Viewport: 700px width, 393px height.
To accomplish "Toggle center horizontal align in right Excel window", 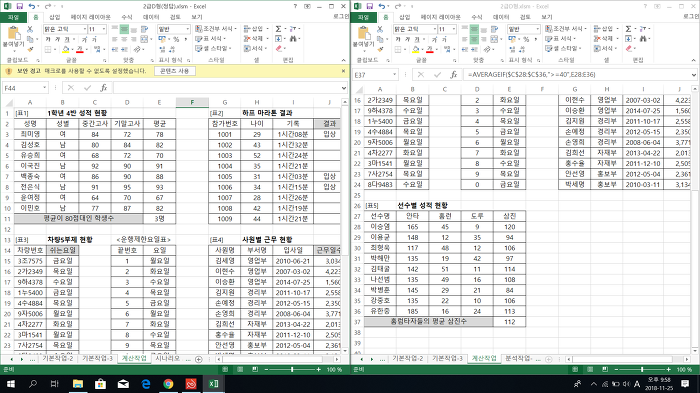I will click(x=474, y=39).
